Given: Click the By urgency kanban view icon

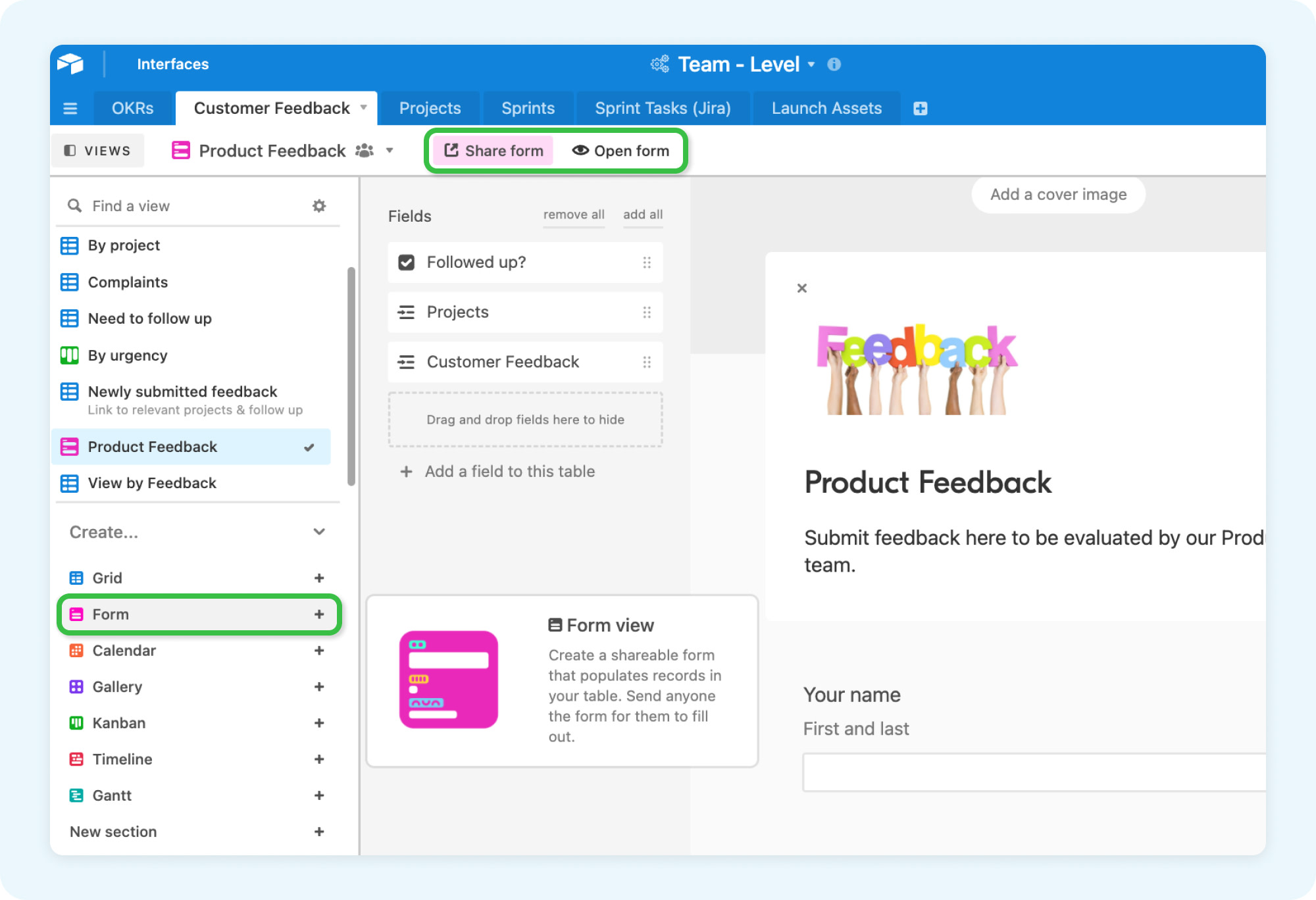Looking at the screenshot, I should tap(70, 355).
